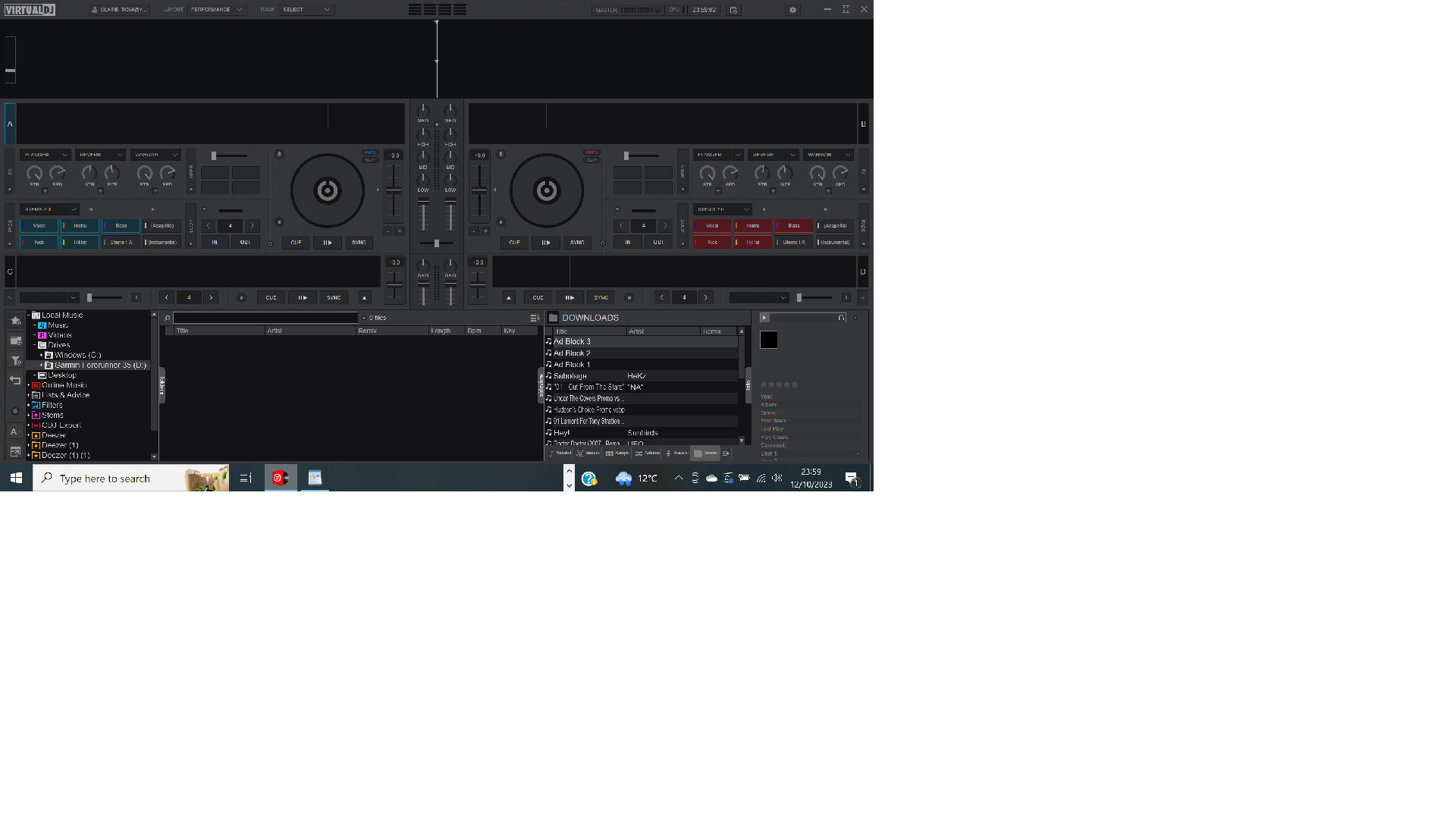The width and height of the screenshot is (1456, 819).
Task: Click deck A pitch fader
Action: (394, 190)
